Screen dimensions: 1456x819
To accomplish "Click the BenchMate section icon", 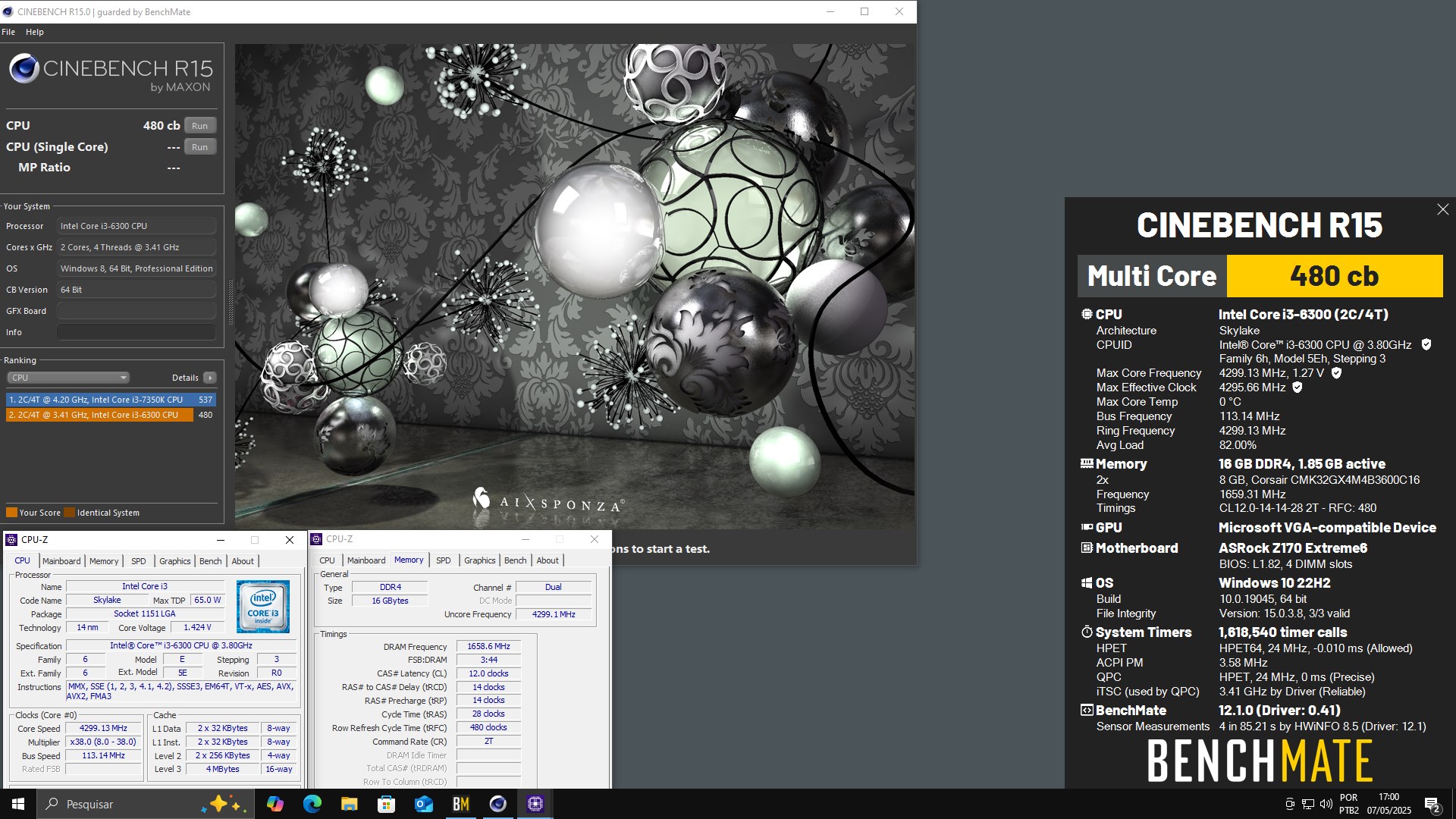I will (x=1087, y=711).
